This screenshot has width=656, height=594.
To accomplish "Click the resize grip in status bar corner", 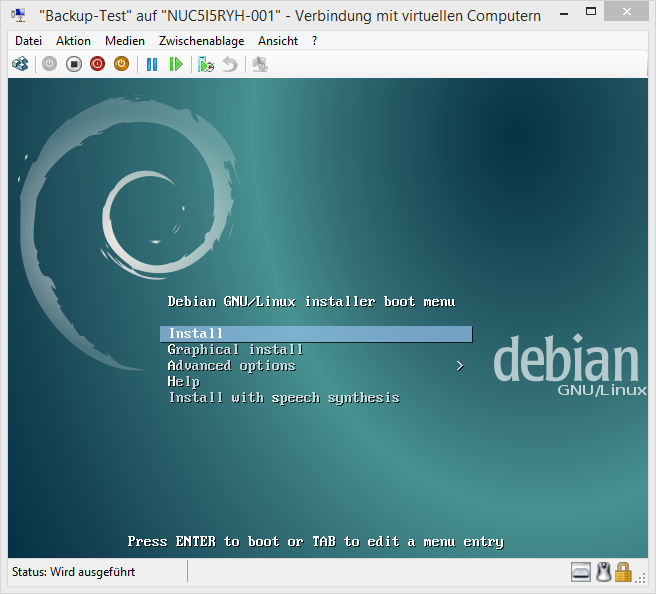I will point(640,579).
